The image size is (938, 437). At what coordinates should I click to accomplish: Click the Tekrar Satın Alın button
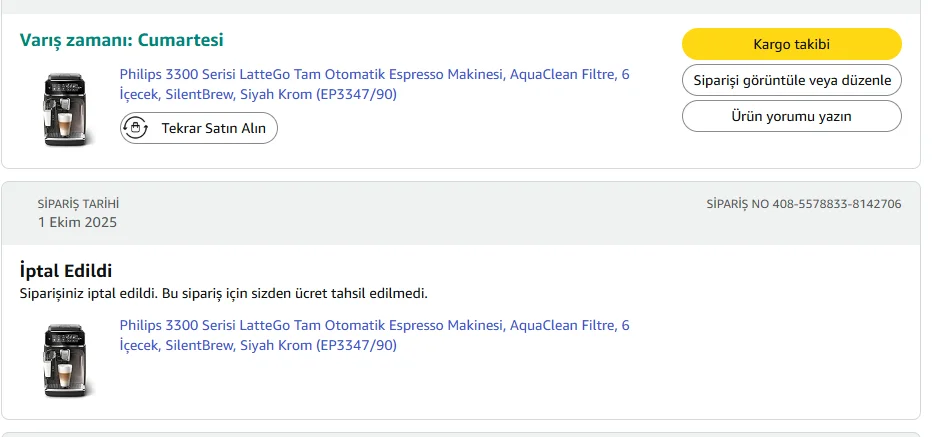[x=199, y=128]
